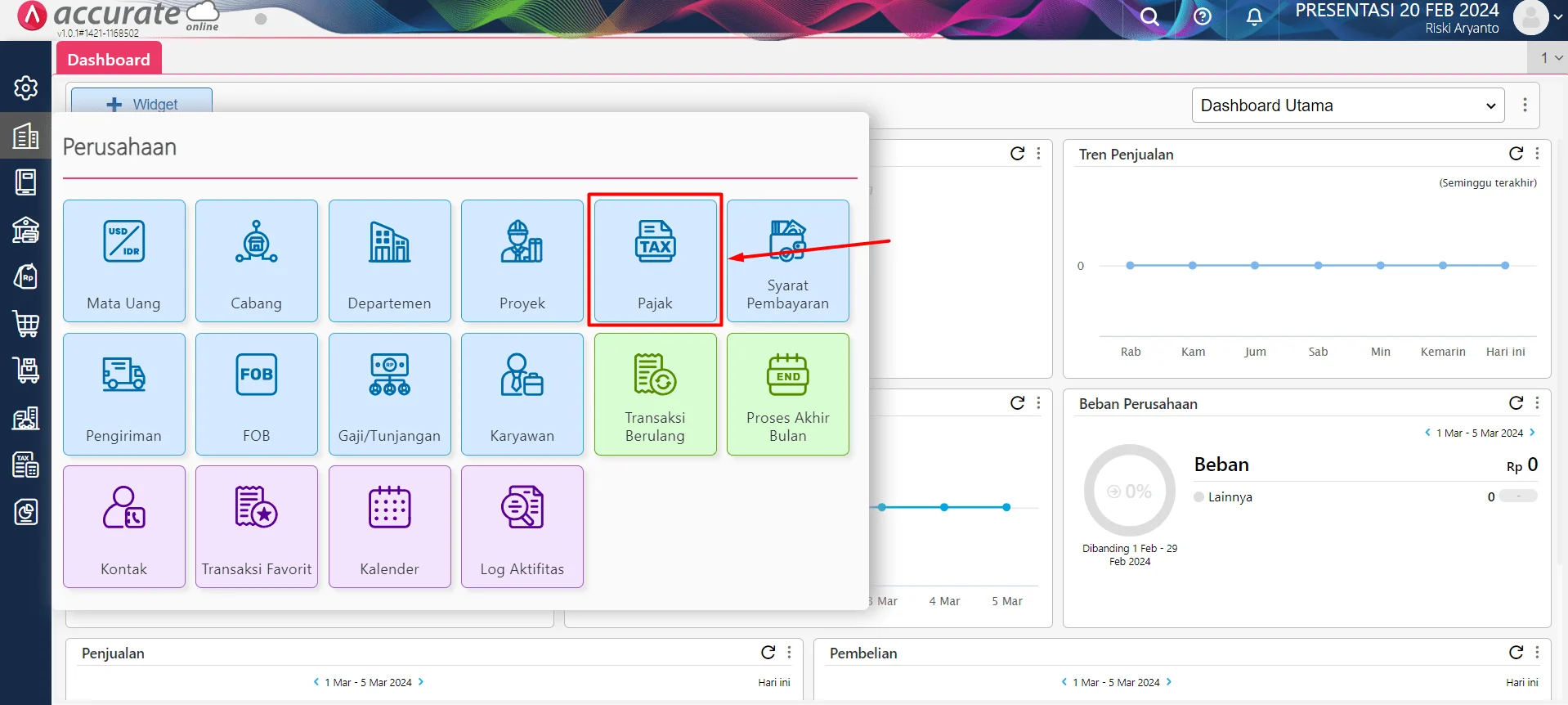
Task: Click the notification bell icon
Action: click(x=1254, y=17)
